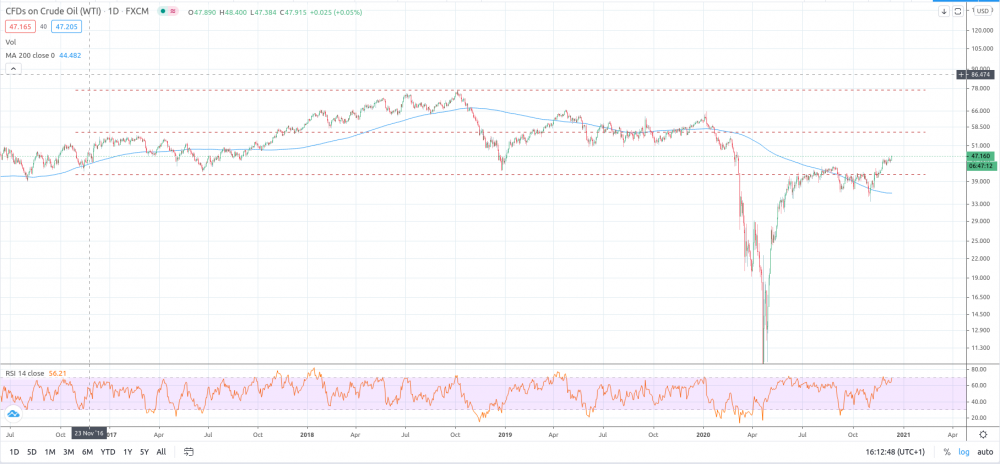Open chart settings gear icon on time axis

click(x=983, y=435)
